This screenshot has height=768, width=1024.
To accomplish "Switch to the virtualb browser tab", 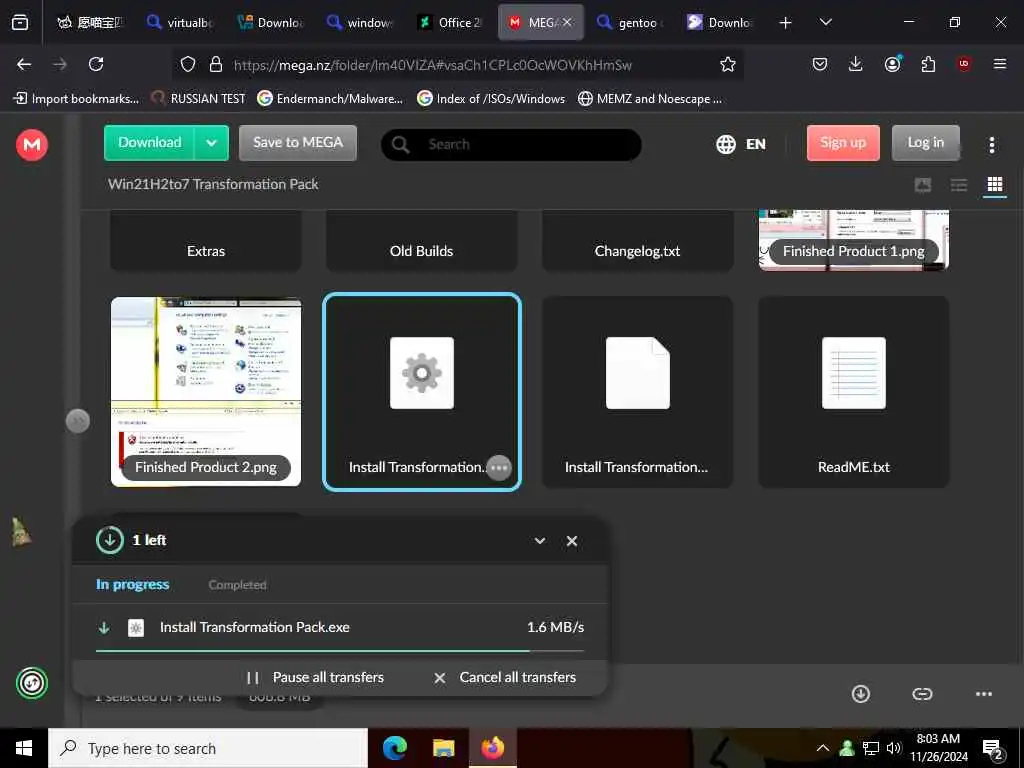I will pyautogui.click(x=180, y=23).
